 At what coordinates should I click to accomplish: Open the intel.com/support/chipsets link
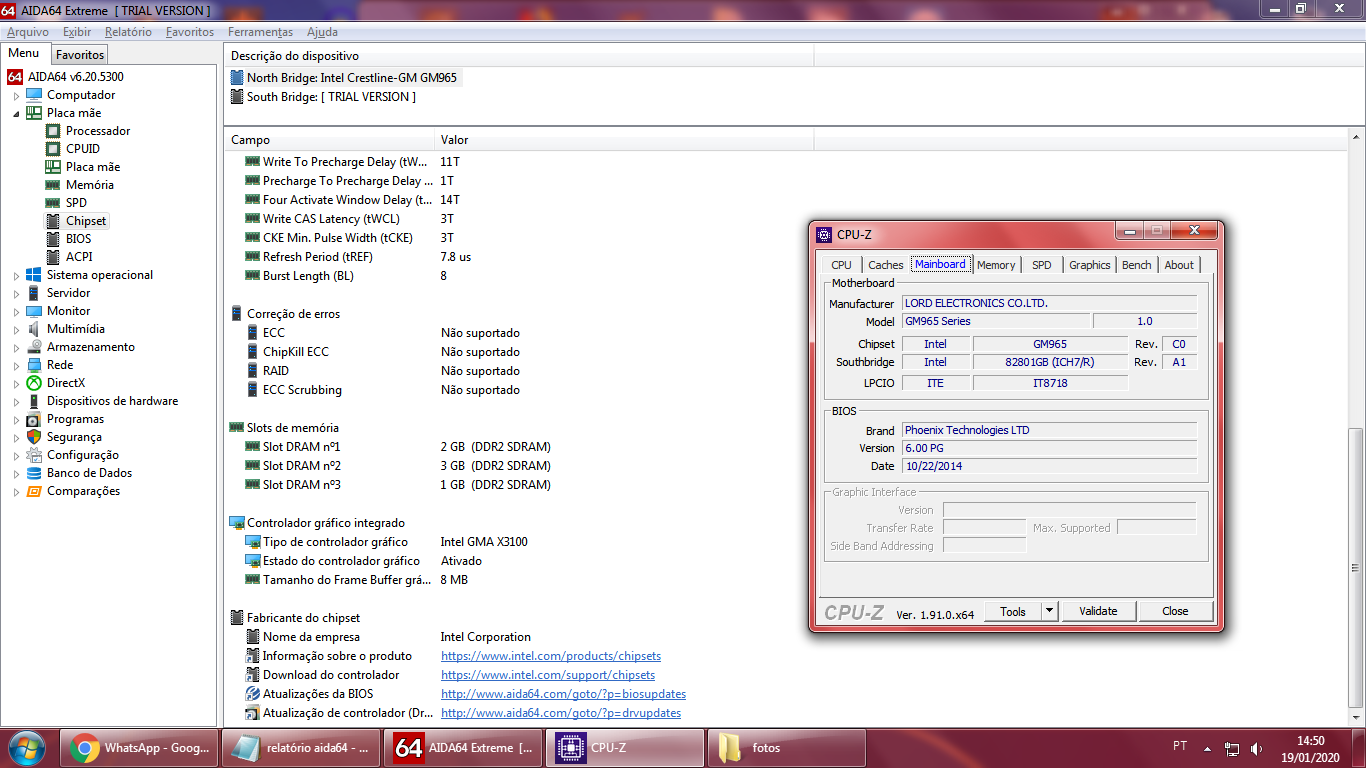point(548,675)
